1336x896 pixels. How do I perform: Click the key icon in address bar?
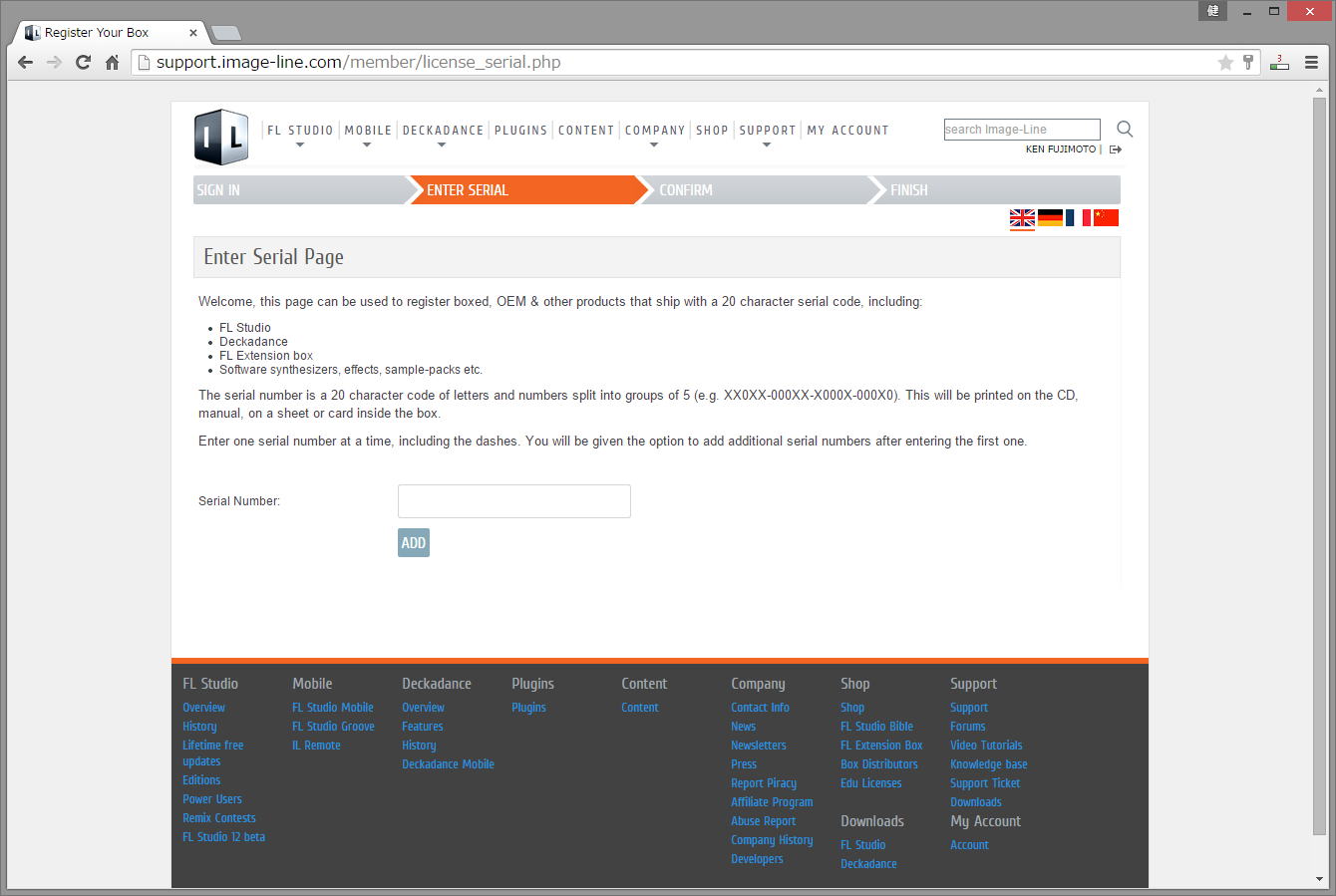tap(1248, 62)
